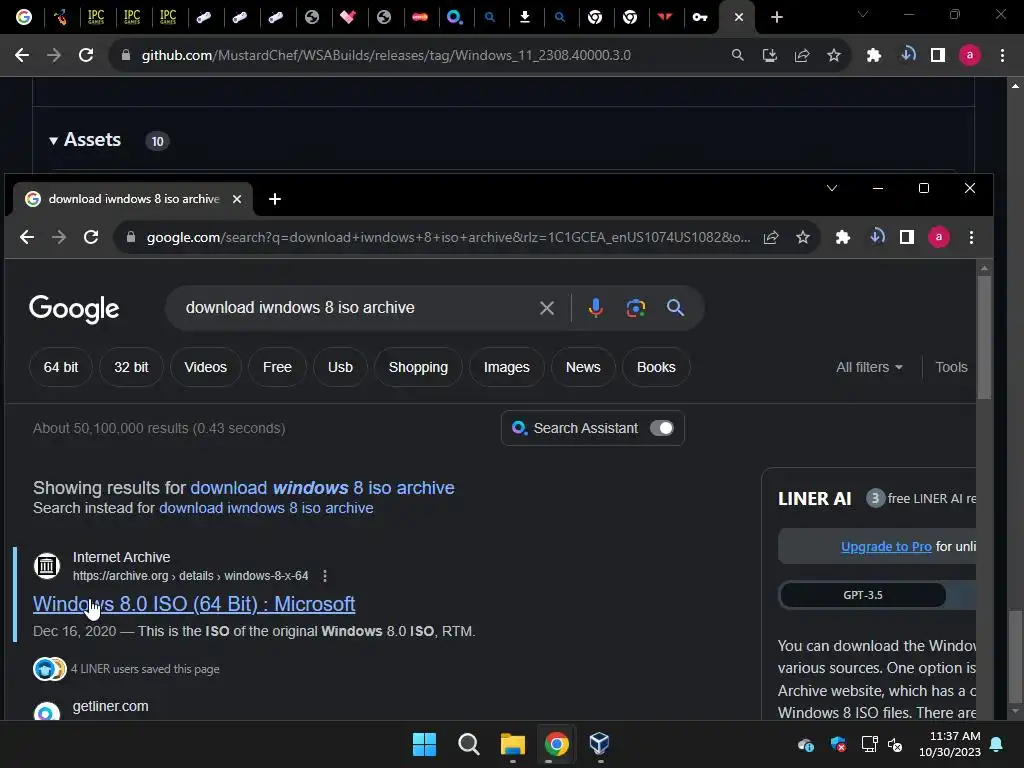1024x768 pixels.
Task: Search instead for 'download iwndows 8 iso archive'
Action: (x=266, y=508)
